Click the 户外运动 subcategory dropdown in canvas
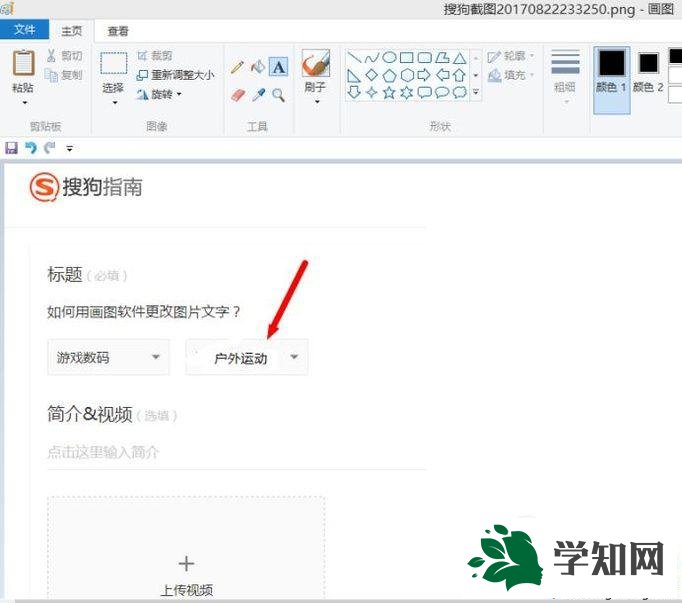Screen dimensions: 682x603 (x=247, y=357)
